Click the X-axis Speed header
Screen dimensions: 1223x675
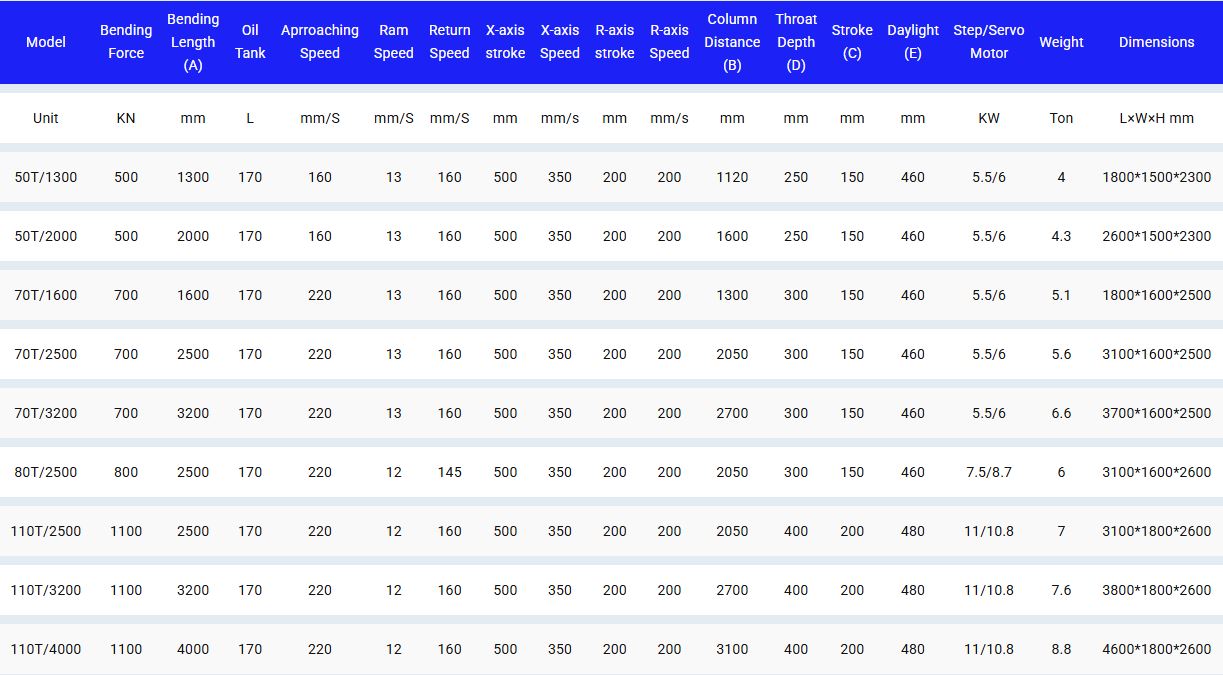pyautogui.click(x=560, y=42)
